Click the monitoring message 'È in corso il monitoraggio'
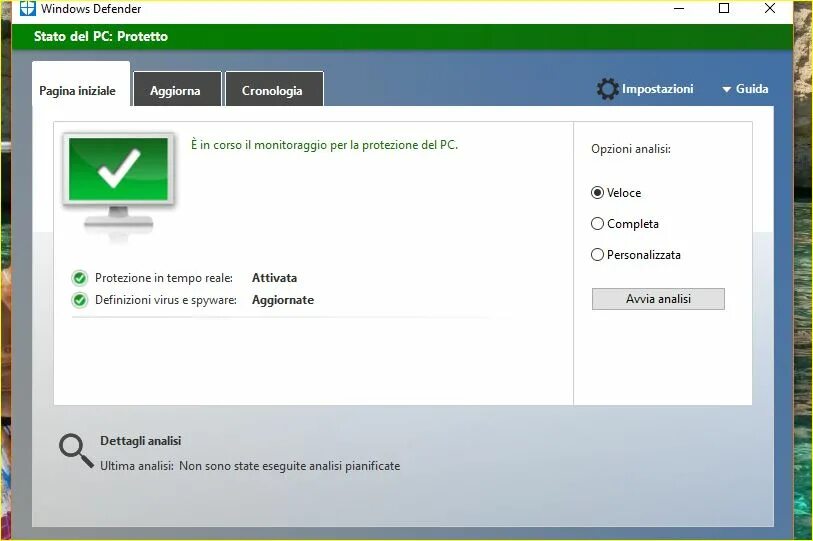813x541 pixels. [324, 145]
